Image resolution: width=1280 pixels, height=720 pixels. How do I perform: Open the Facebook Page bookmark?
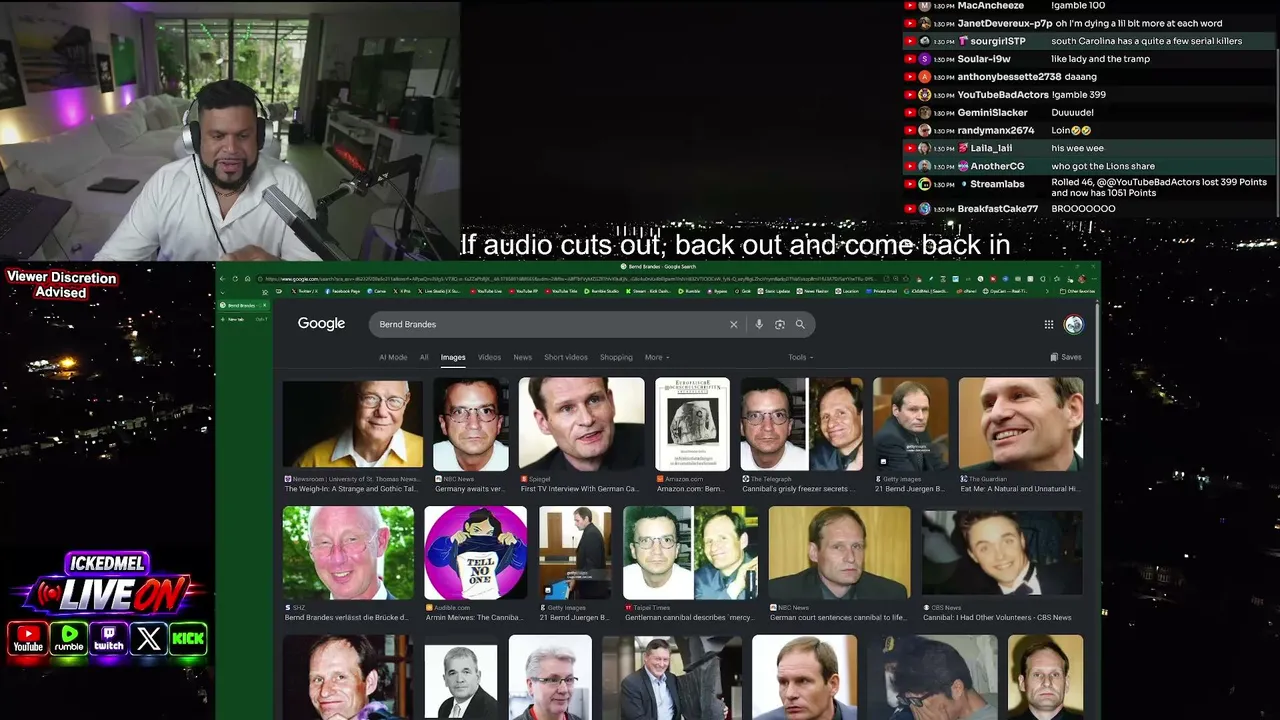[x=342, y=291]
